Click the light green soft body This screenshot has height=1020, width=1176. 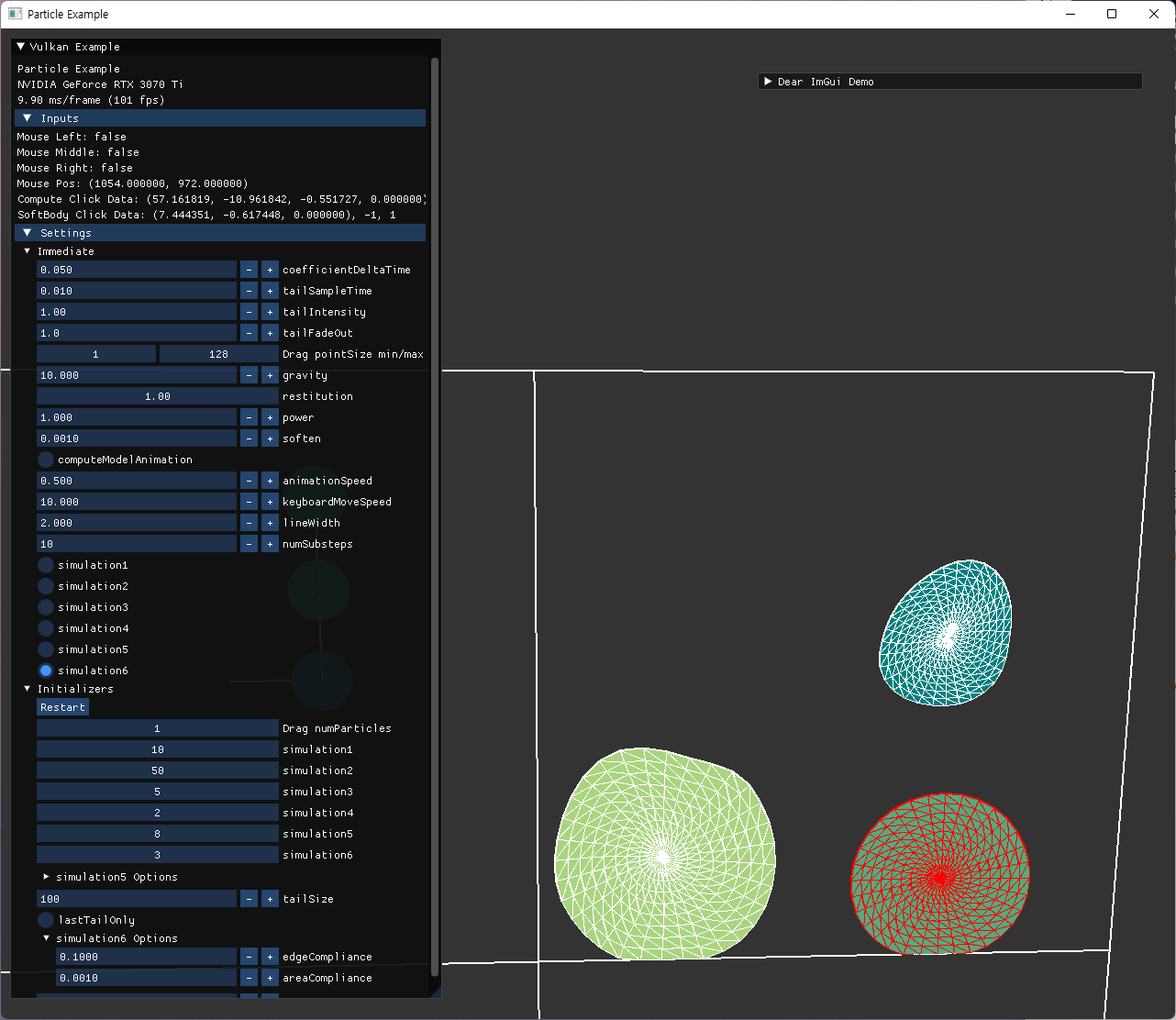point(665,854)
